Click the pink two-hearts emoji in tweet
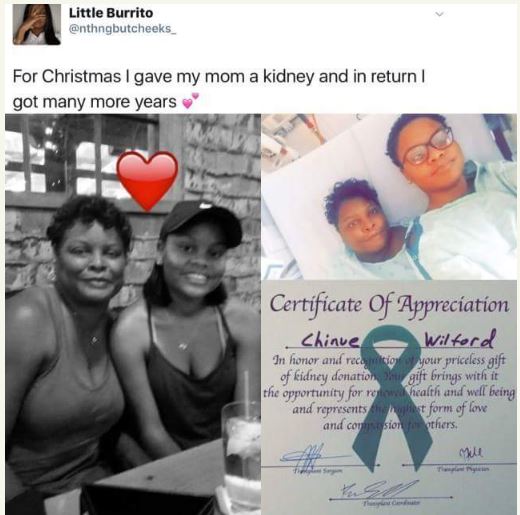This screenshot has height=515, width=520. [x=191, y=101]
